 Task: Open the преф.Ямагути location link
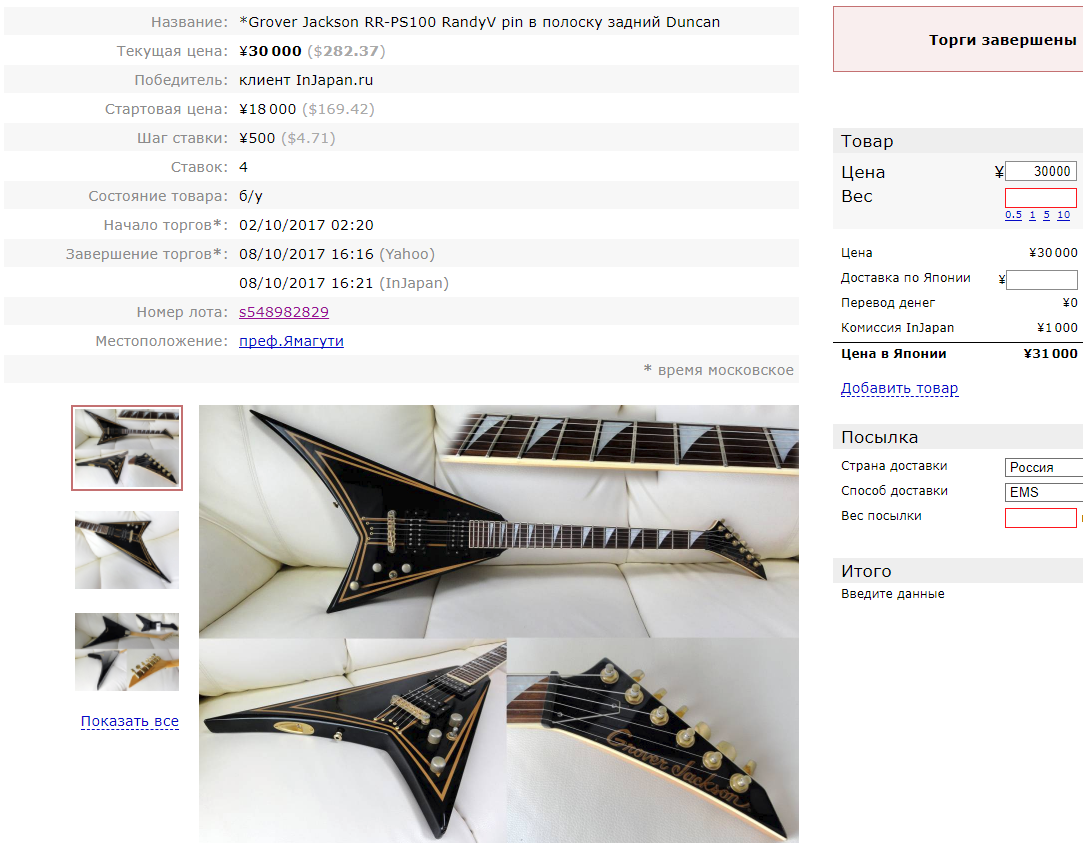click(291, 341)
